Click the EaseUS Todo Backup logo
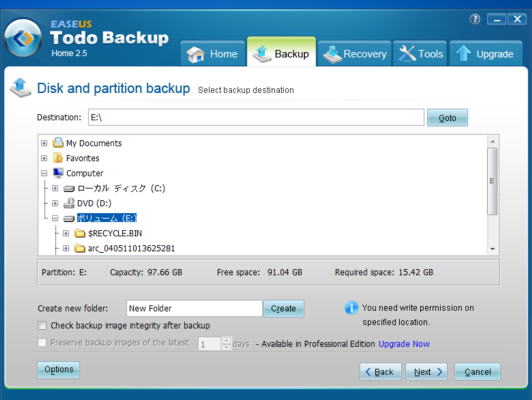Image resolution: width=532 pixels, height=400 pixels. point(23,38)
